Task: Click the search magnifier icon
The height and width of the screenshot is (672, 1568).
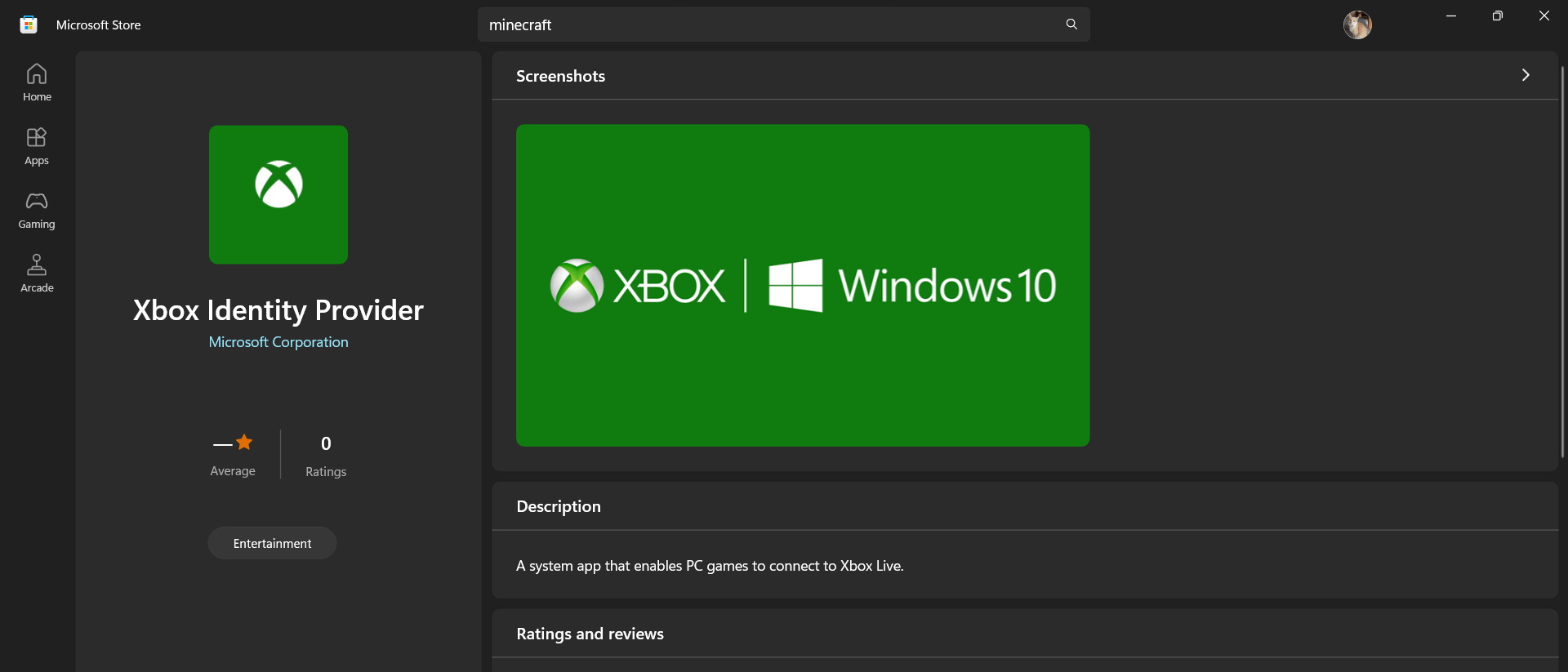Action: [1071, 24]
